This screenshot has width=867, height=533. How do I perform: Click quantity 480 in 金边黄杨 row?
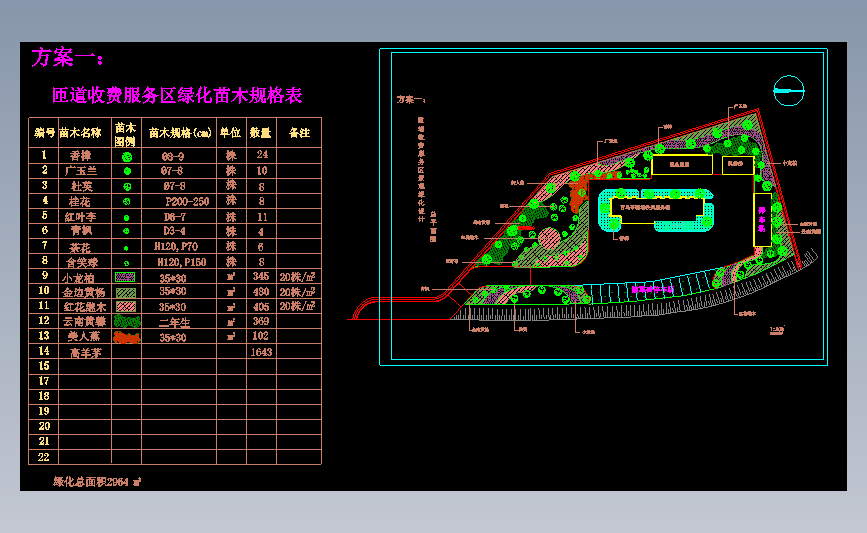coord(261,291)
